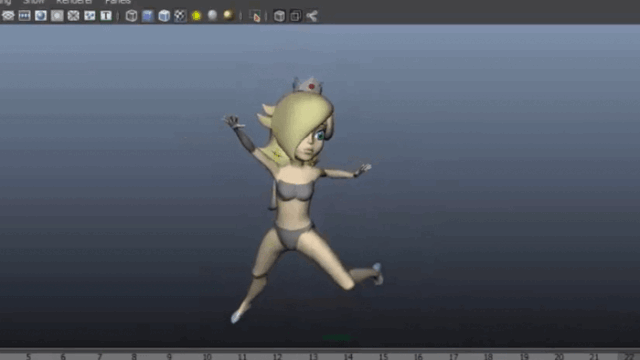Toggle X-Ray Active Components icon
Viewport: 640px width, 360px height.
[x=296, y=16]
